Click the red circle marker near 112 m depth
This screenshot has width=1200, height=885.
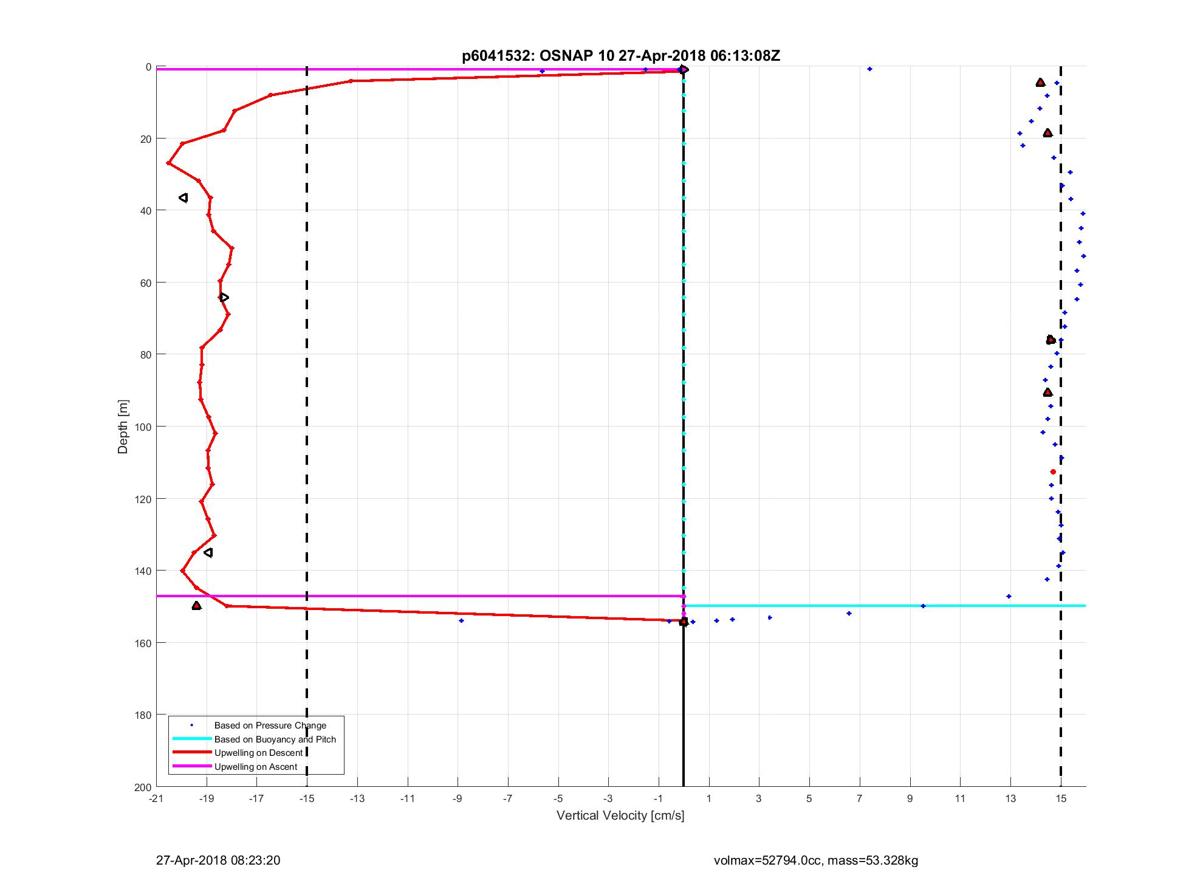(x=1053, y=472)
